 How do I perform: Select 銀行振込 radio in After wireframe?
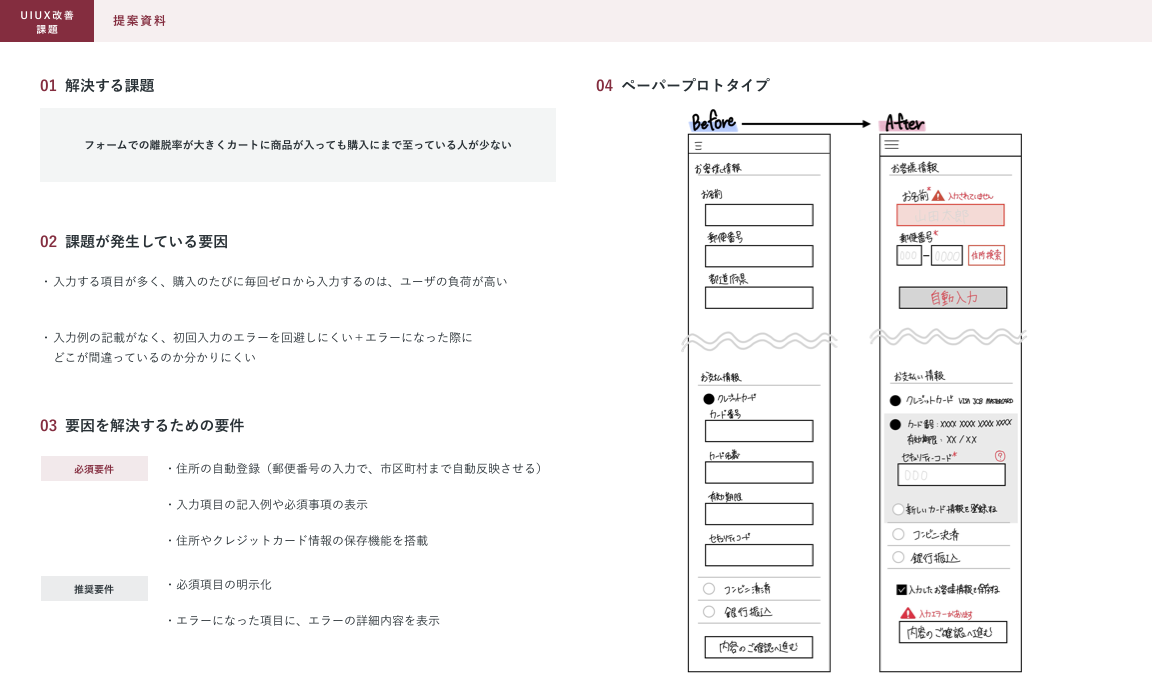(898, 557)
